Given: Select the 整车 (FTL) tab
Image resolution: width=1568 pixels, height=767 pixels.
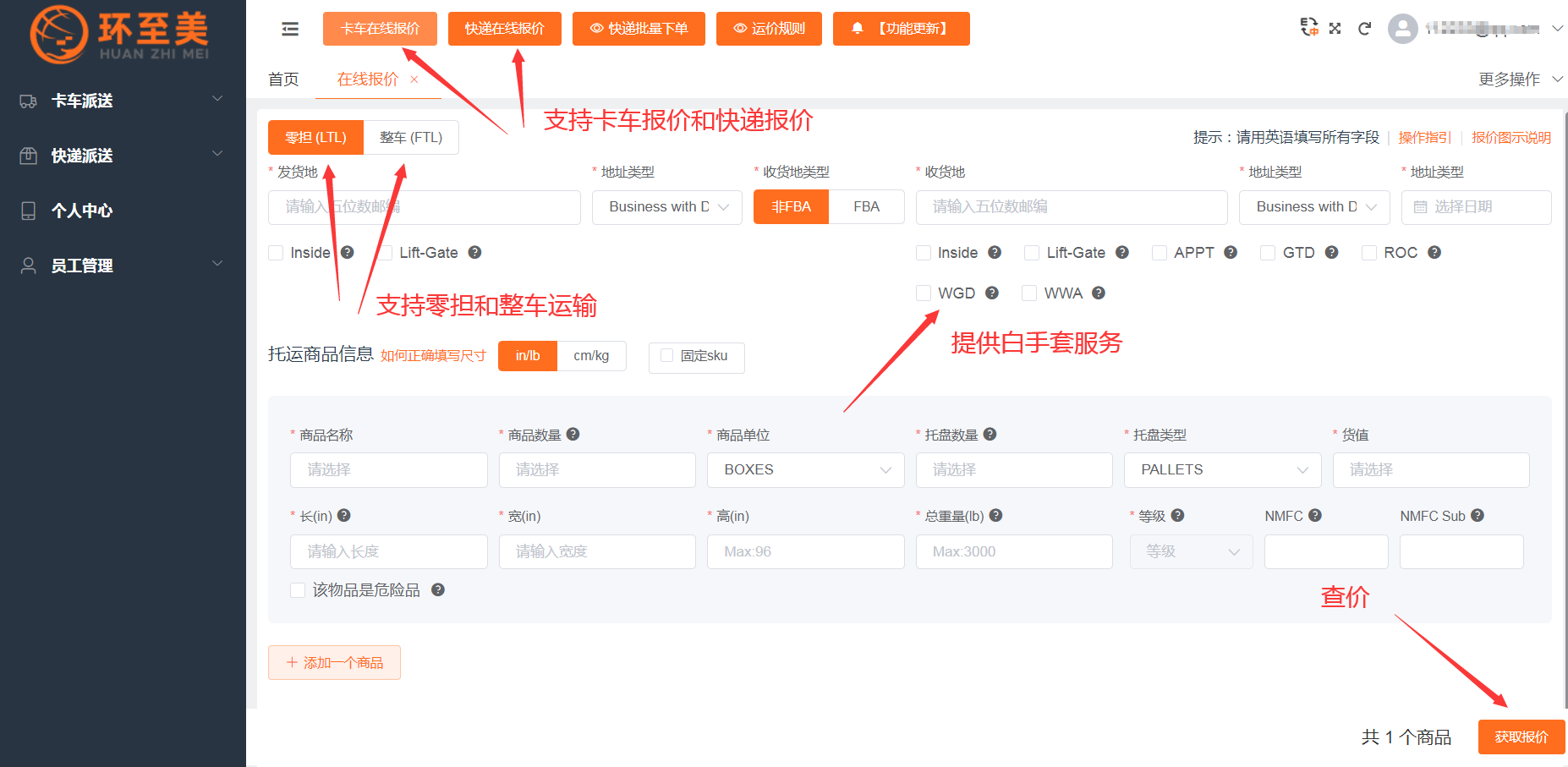Looking at the screenshot, I should click(x=411, y=137).
